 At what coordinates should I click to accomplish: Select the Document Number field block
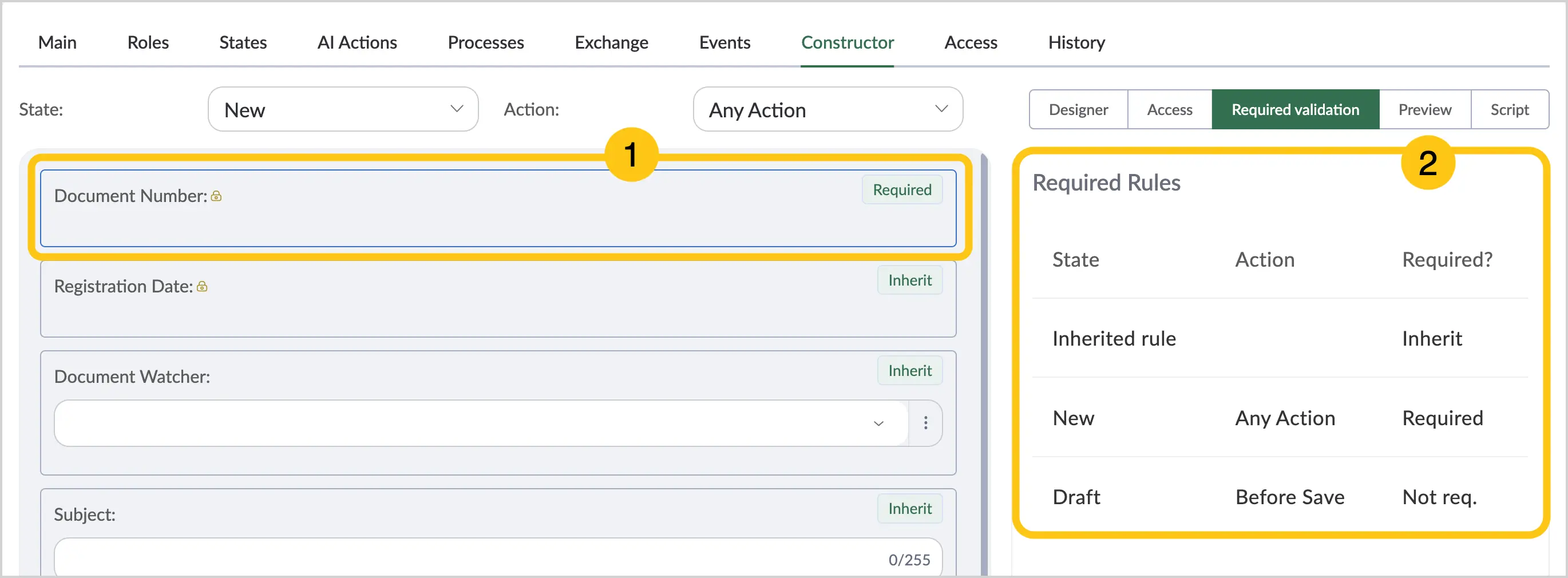coord(498,208)
